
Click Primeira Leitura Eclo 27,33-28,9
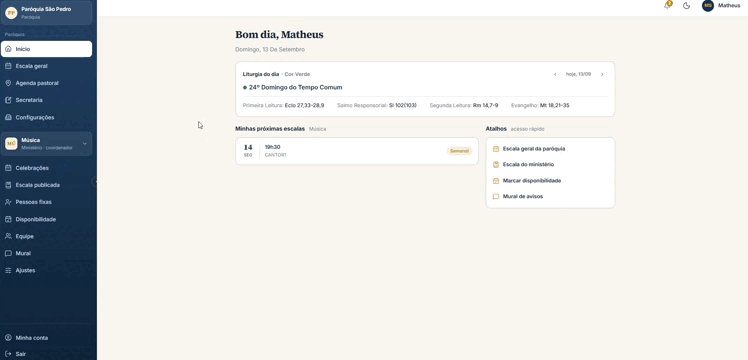283,105
